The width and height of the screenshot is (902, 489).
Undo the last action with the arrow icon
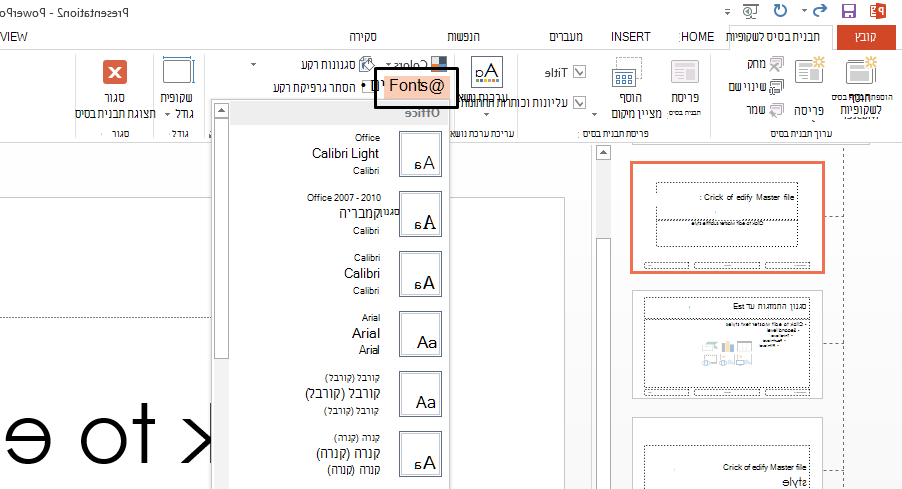(820, 10)
